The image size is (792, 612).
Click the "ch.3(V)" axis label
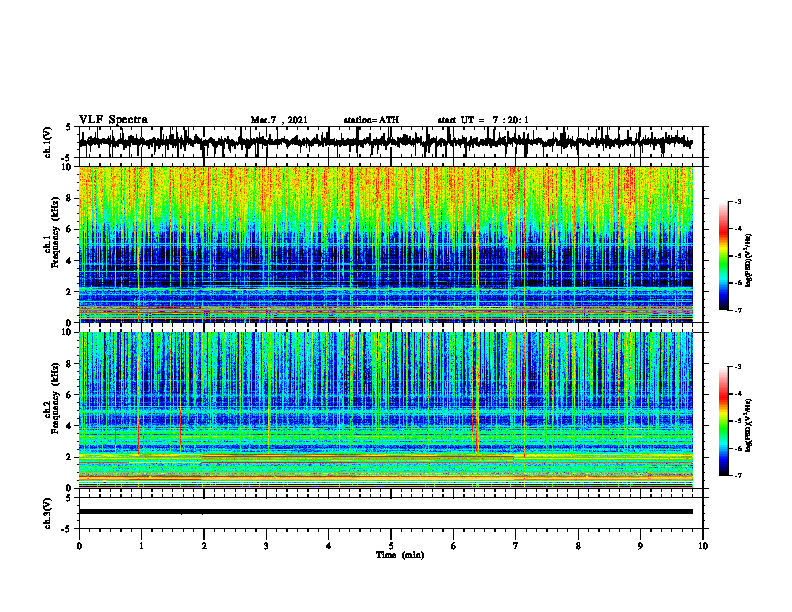(x=47, y=513)
